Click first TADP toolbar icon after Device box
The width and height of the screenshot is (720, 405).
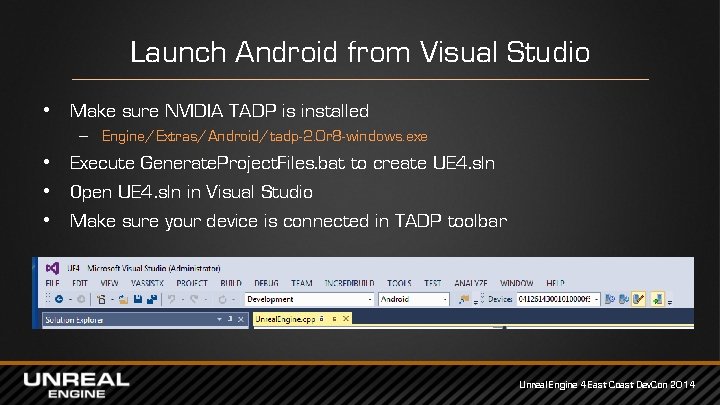610,299
